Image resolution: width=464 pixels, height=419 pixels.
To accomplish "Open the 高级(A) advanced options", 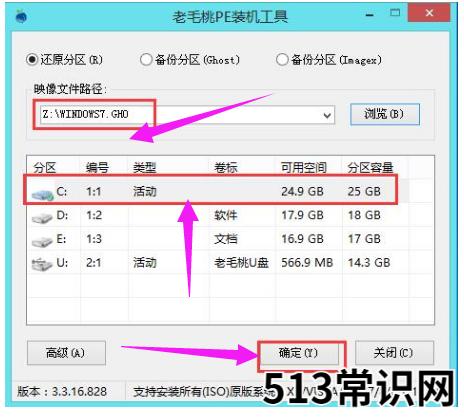I will coord(66,353).
